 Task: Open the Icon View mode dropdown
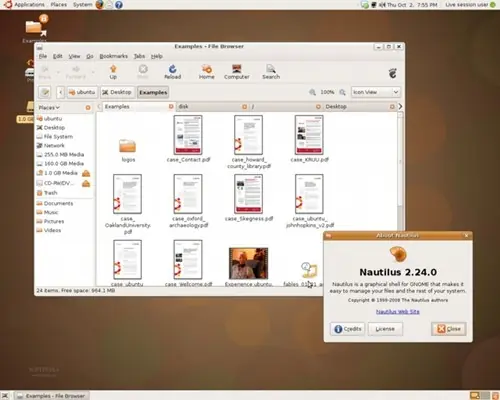(375, 92)
